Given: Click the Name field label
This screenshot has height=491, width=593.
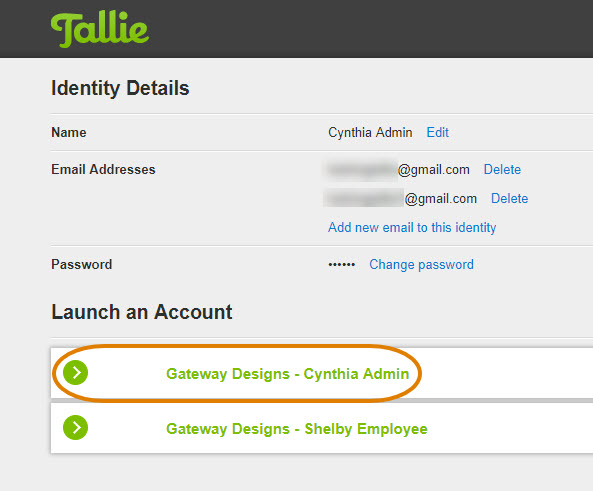Looking at the screenshot, I should coord(69,132).
